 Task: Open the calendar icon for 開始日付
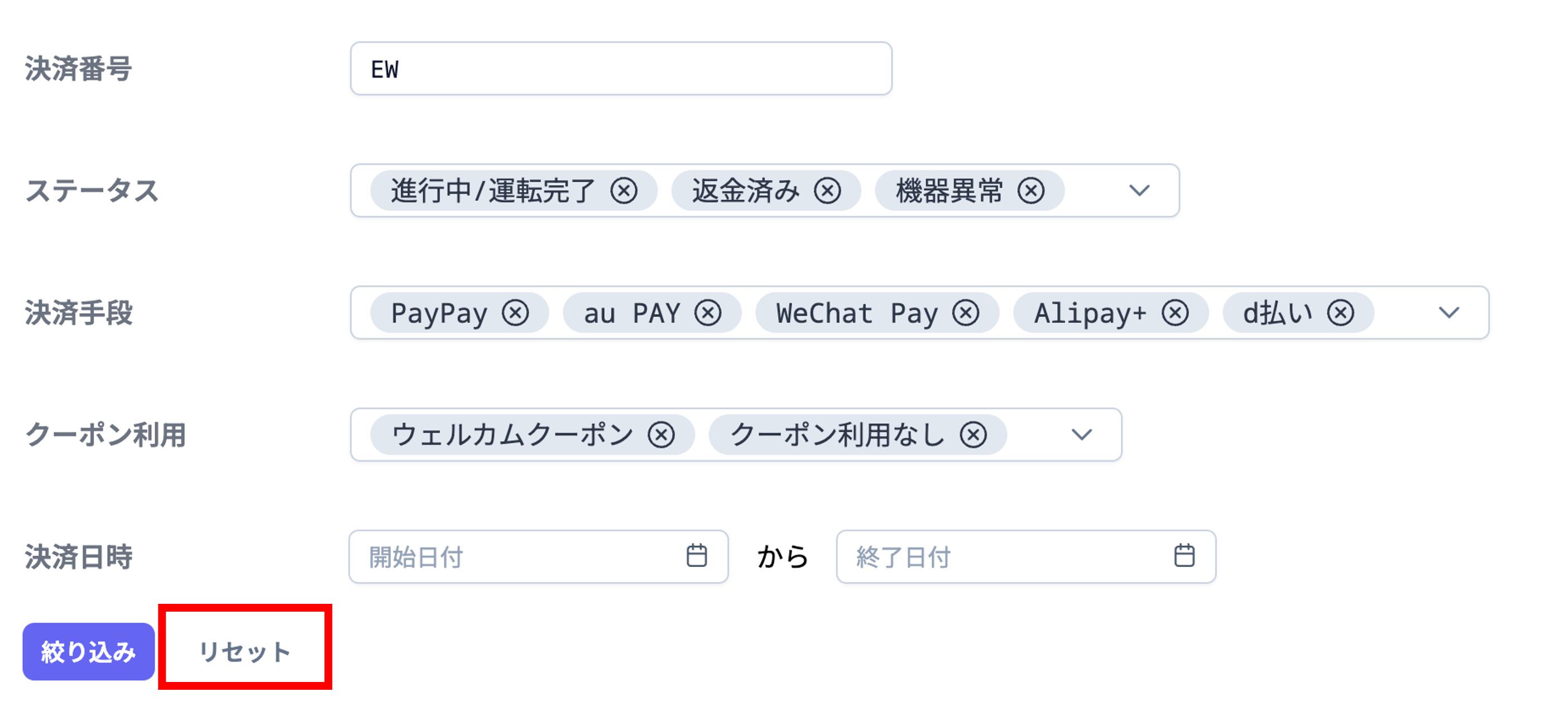(696, 556)
